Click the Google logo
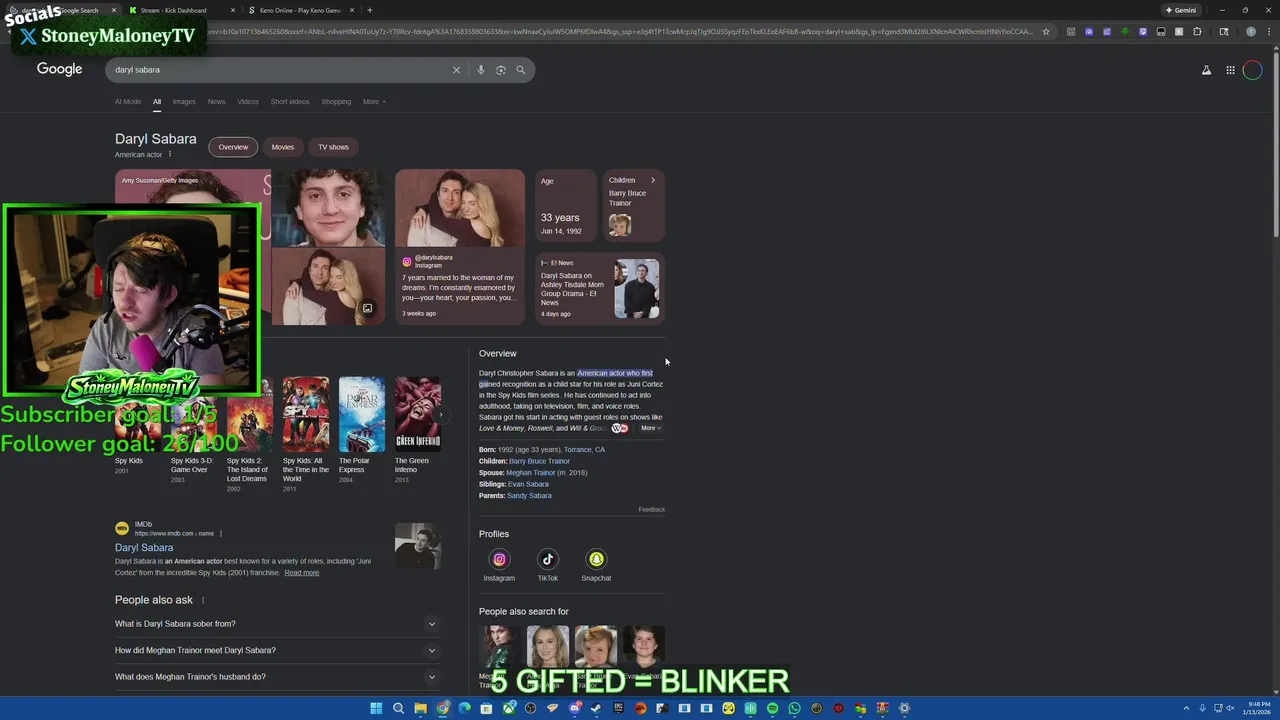Image resolution: width=1280 pixels, height=720 pixels. pyautogui.click(x=59, y=69)
